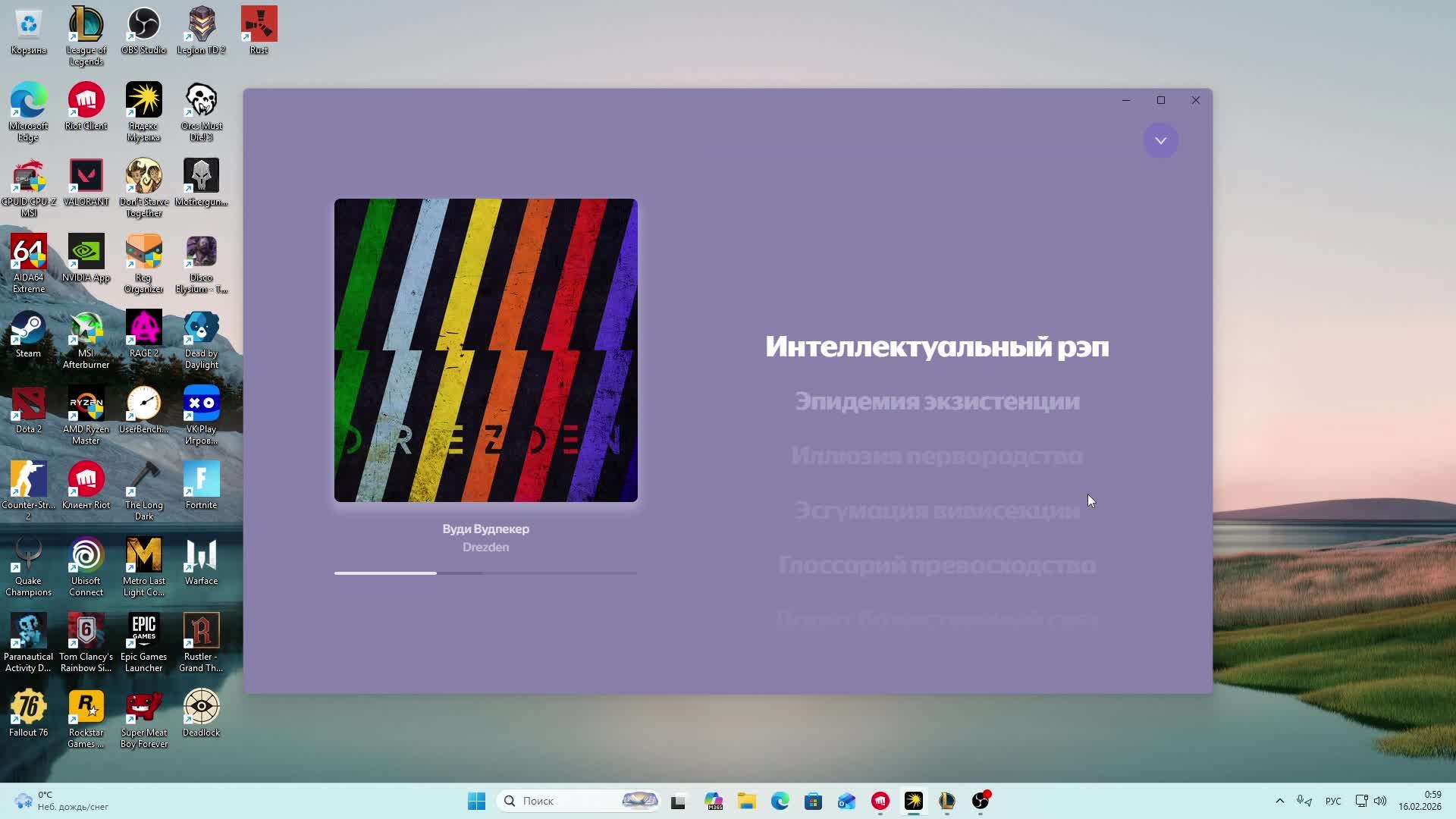Open artist page Вуди Вудлекер

(486, 529)
